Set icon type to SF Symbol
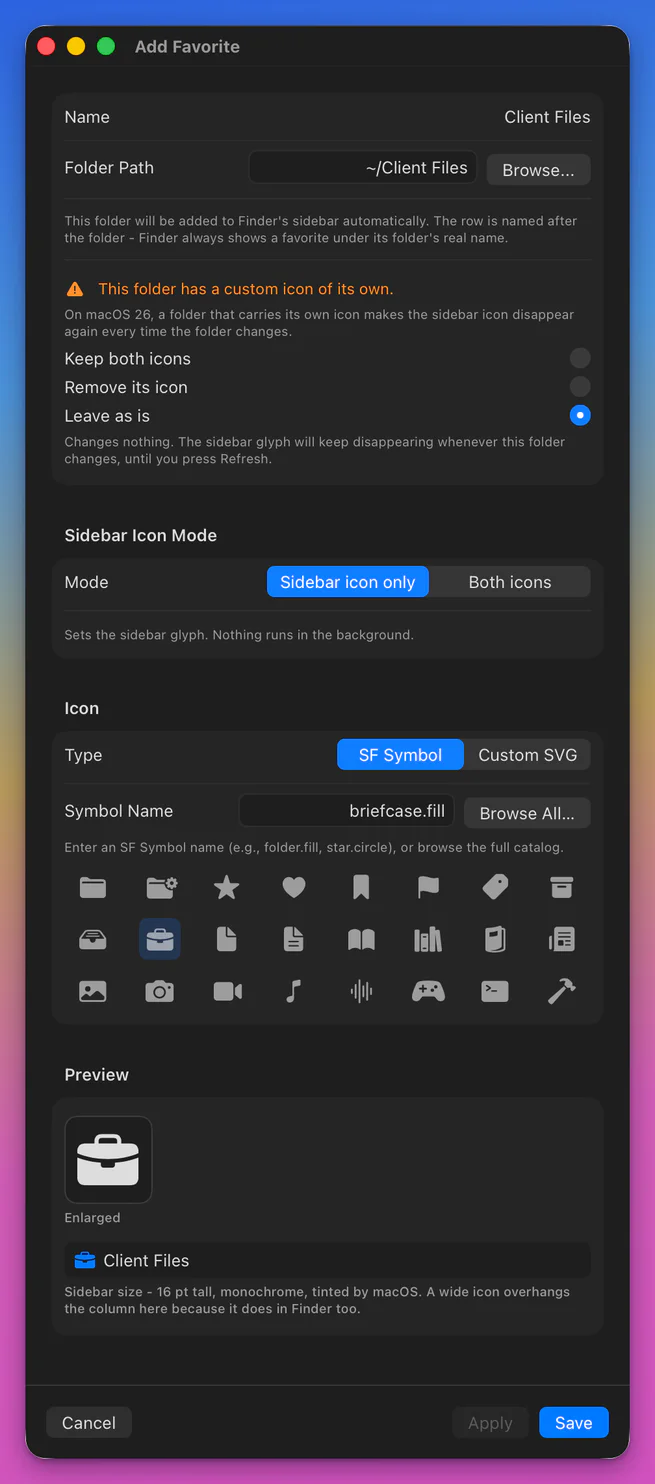655x1484 pixels. pyautogui.click(x=400, y=755)
